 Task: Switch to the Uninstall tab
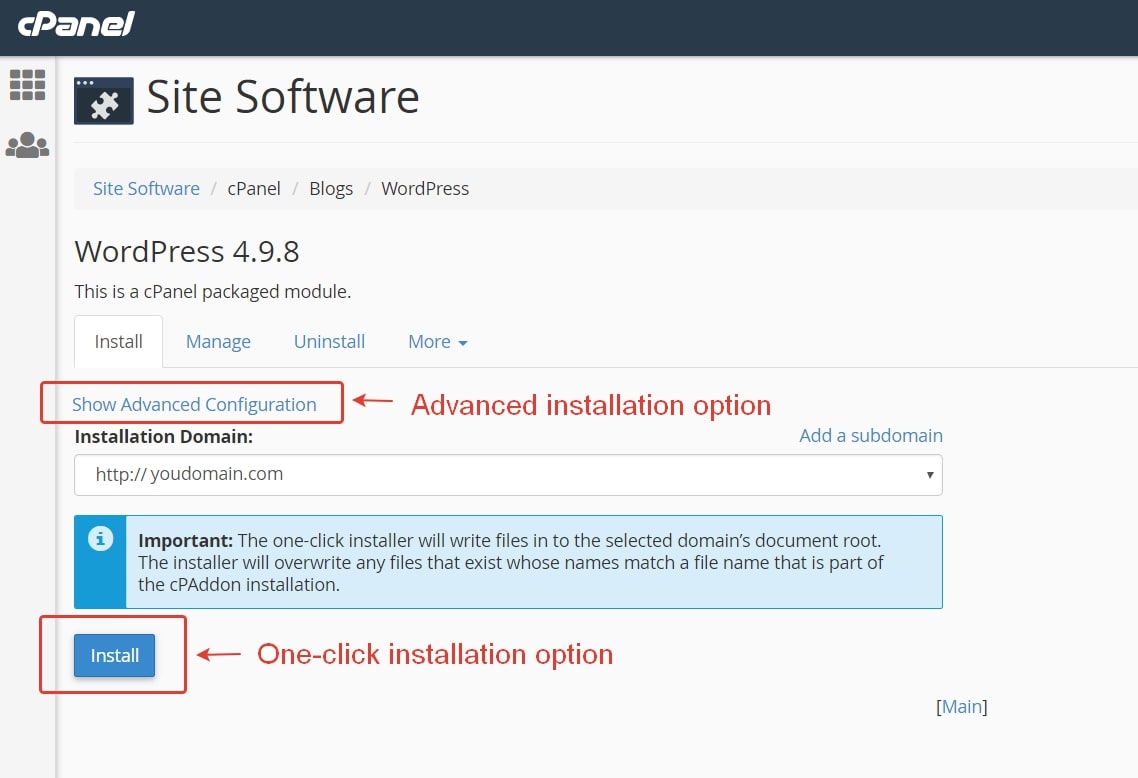coord(329,342)
